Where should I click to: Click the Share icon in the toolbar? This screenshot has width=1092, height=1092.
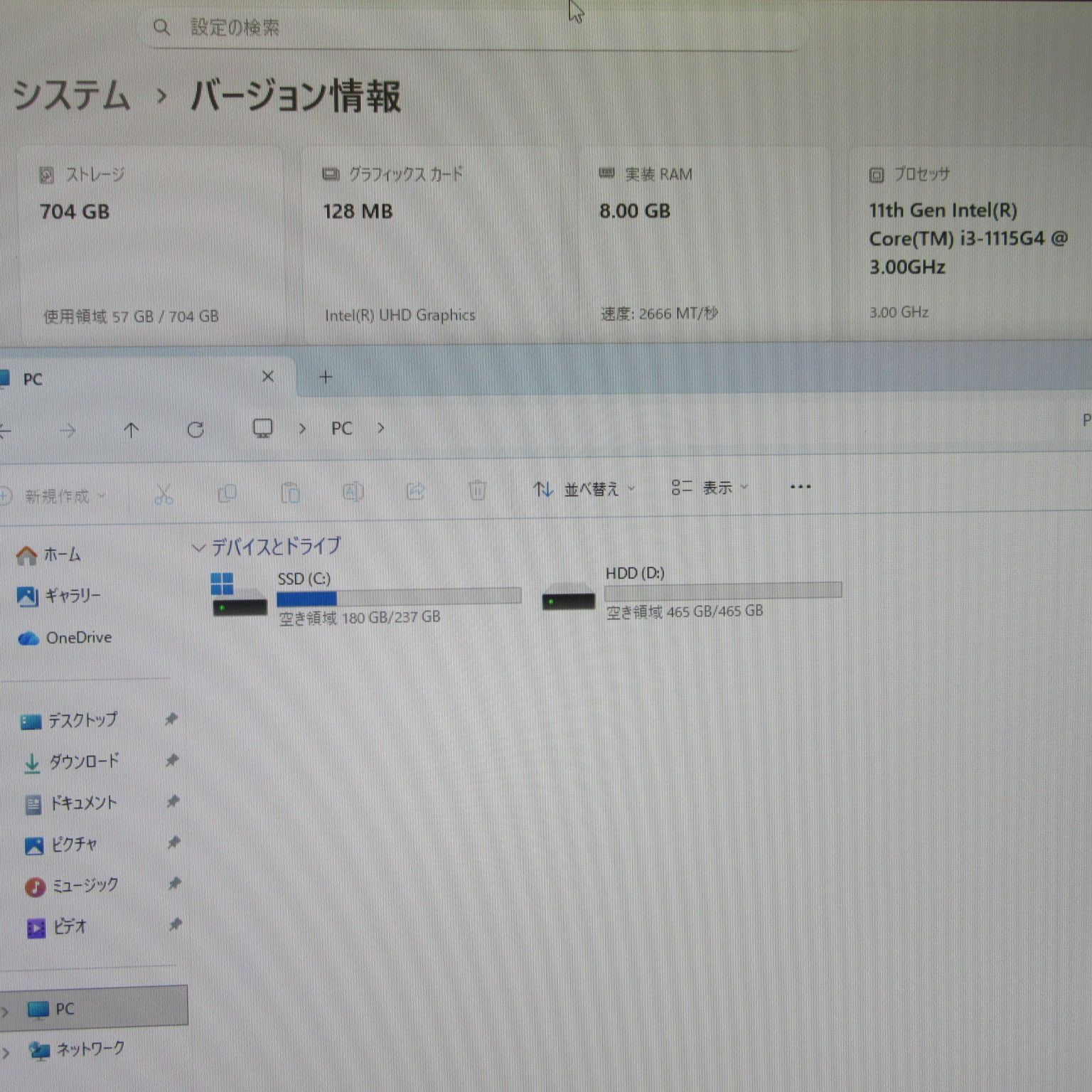point(416,492)
